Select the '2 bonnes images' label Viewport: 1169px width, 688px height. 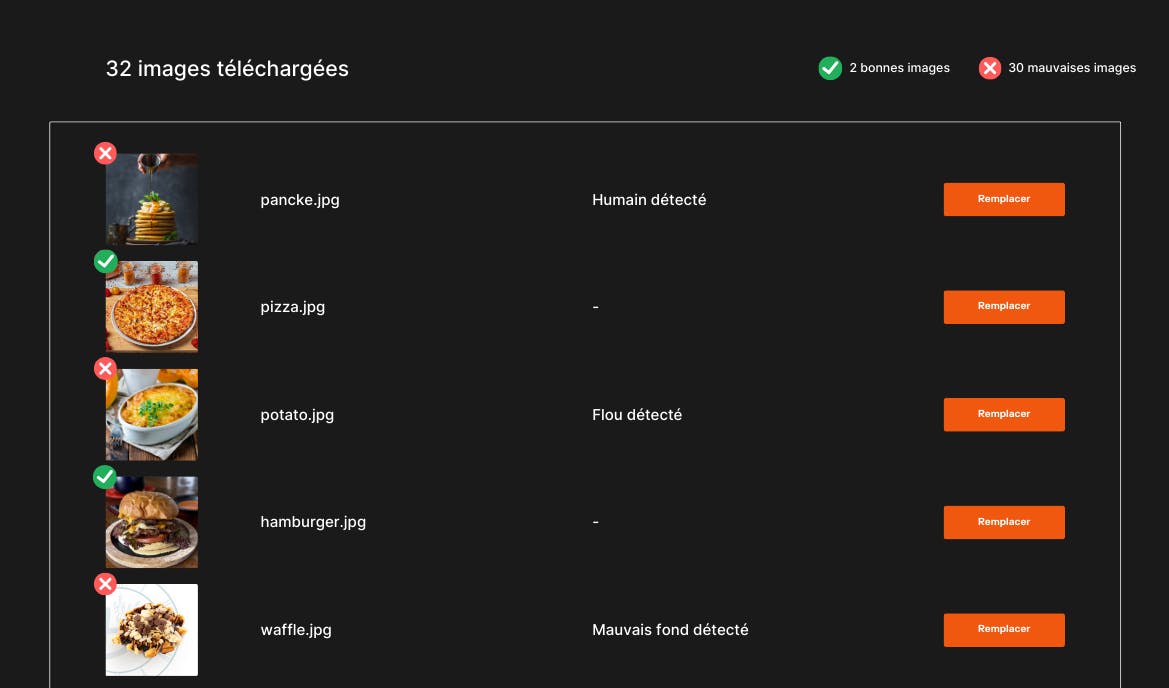[x=899, y=68]
